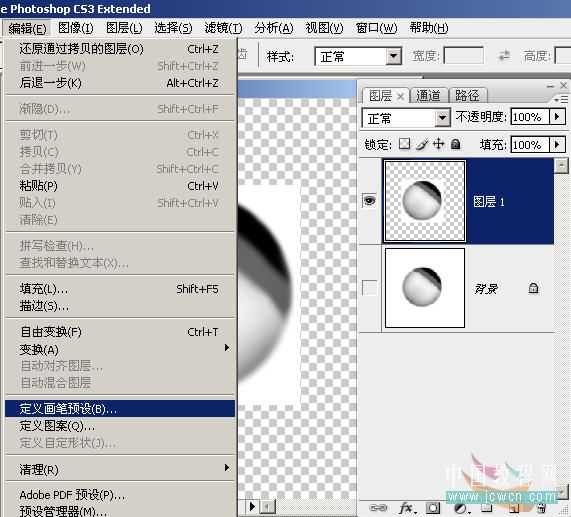The image size is (571, 517).
Task: Close the 图层 tab with its x
Action: (x=401, y=96)
